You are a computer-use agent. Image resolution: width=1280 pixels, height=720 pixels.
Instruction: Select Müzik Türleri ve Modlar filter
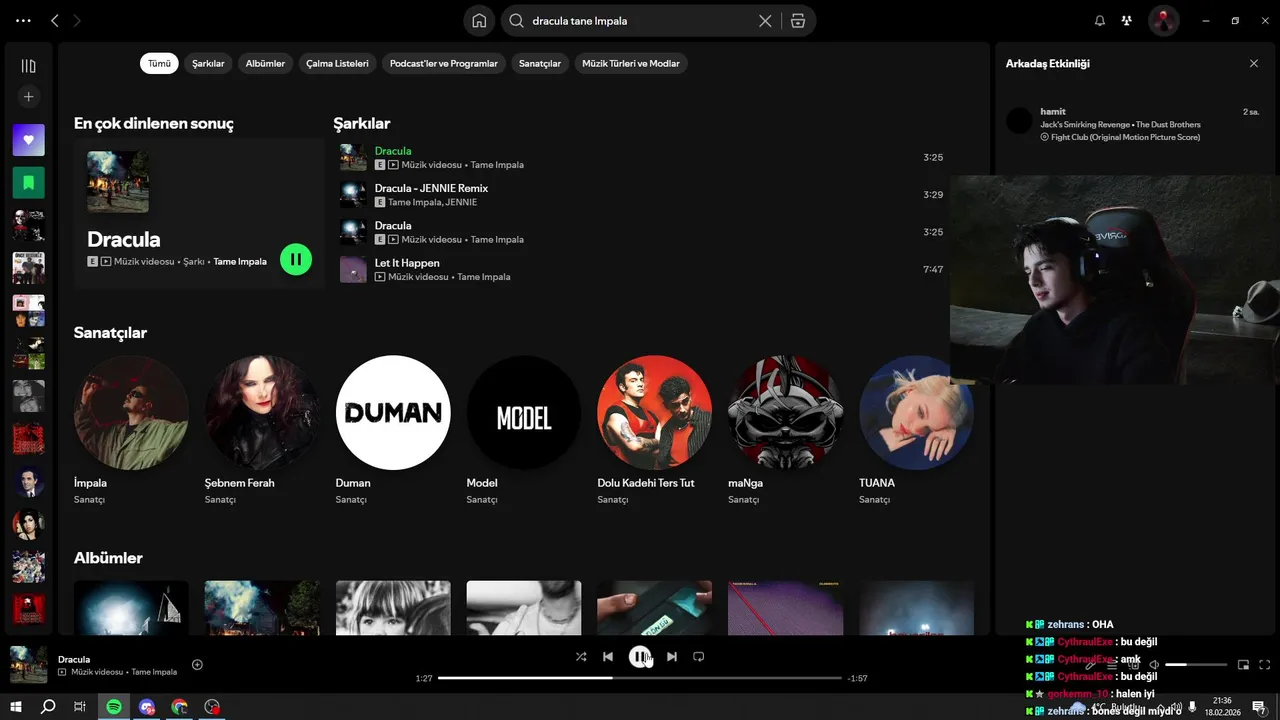631,63
